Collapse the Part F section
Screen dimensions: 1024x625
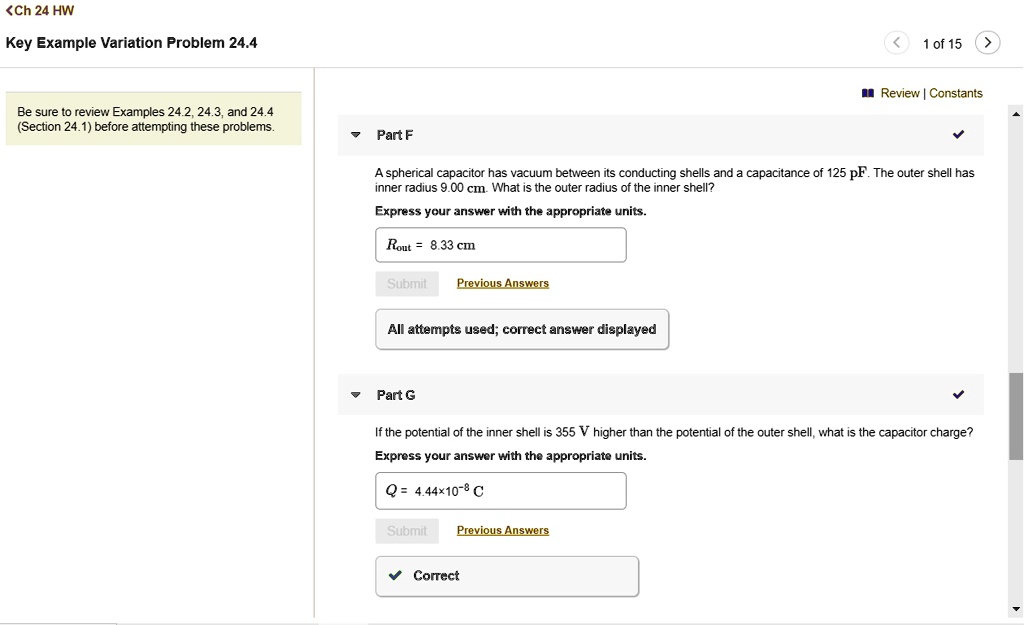(x=355, y=134)
